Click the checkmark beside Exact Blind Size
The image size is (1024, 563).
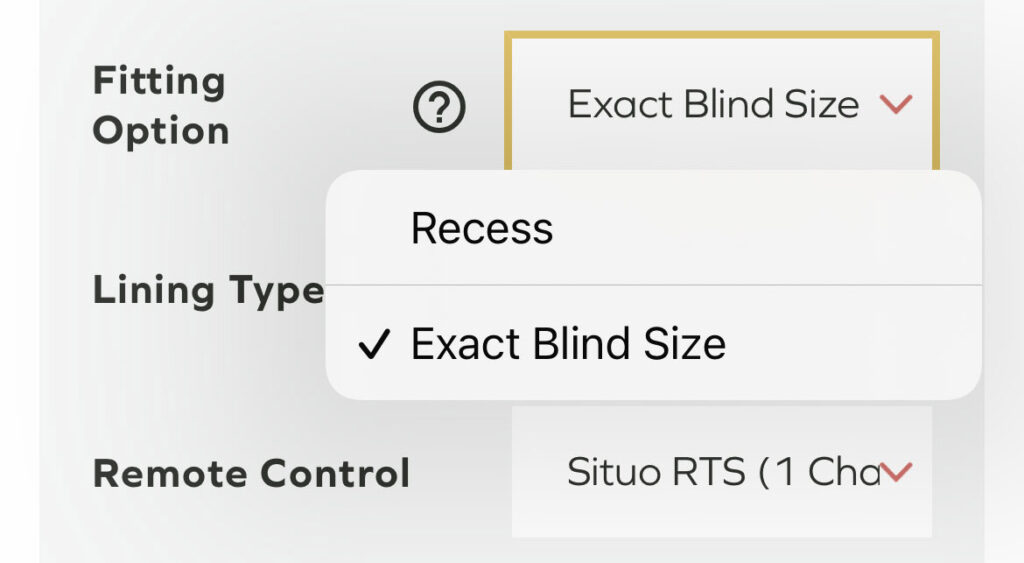[x=373, y=346]
